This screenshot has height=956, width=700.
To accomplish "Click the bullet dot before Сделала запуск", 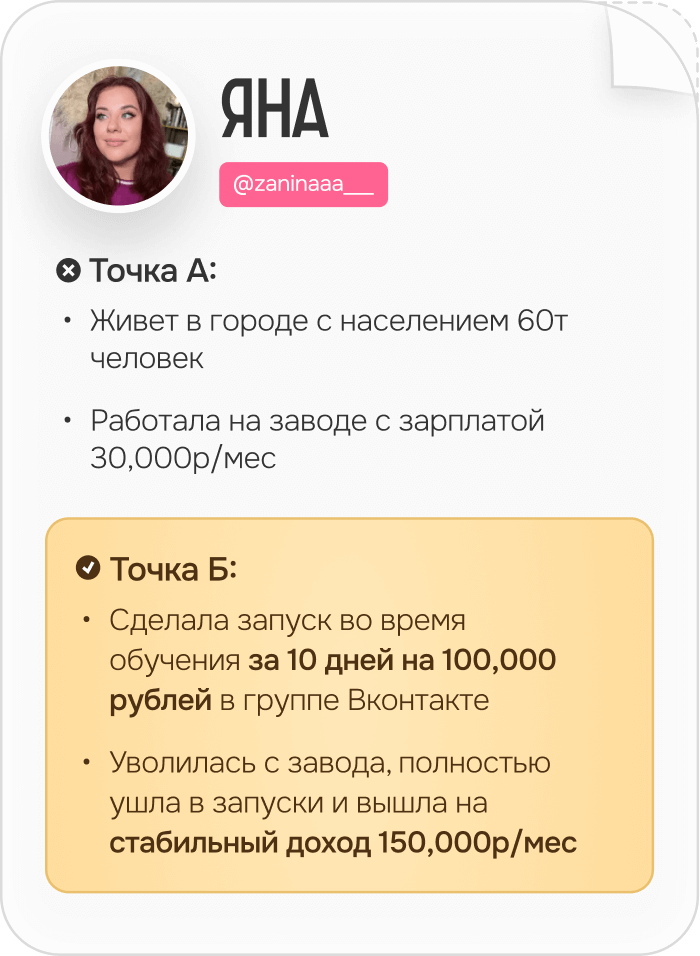I will click(x=87, y=620).
